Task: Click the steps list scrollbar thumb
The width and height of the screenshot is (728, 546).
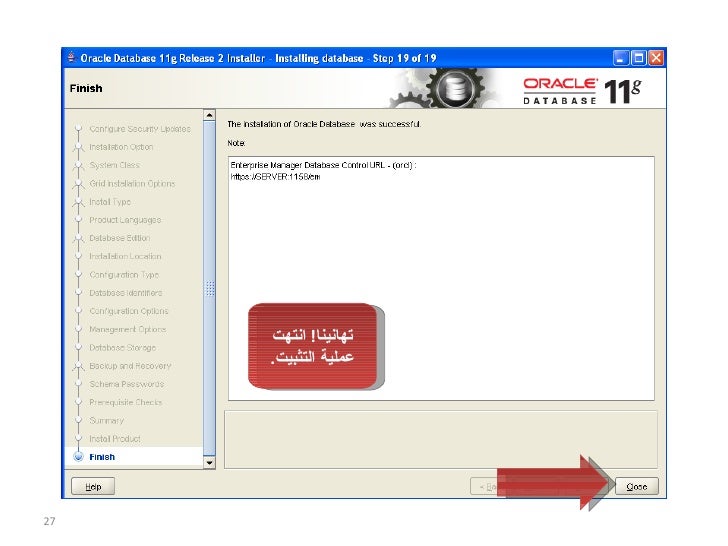Action: point(209,288)
